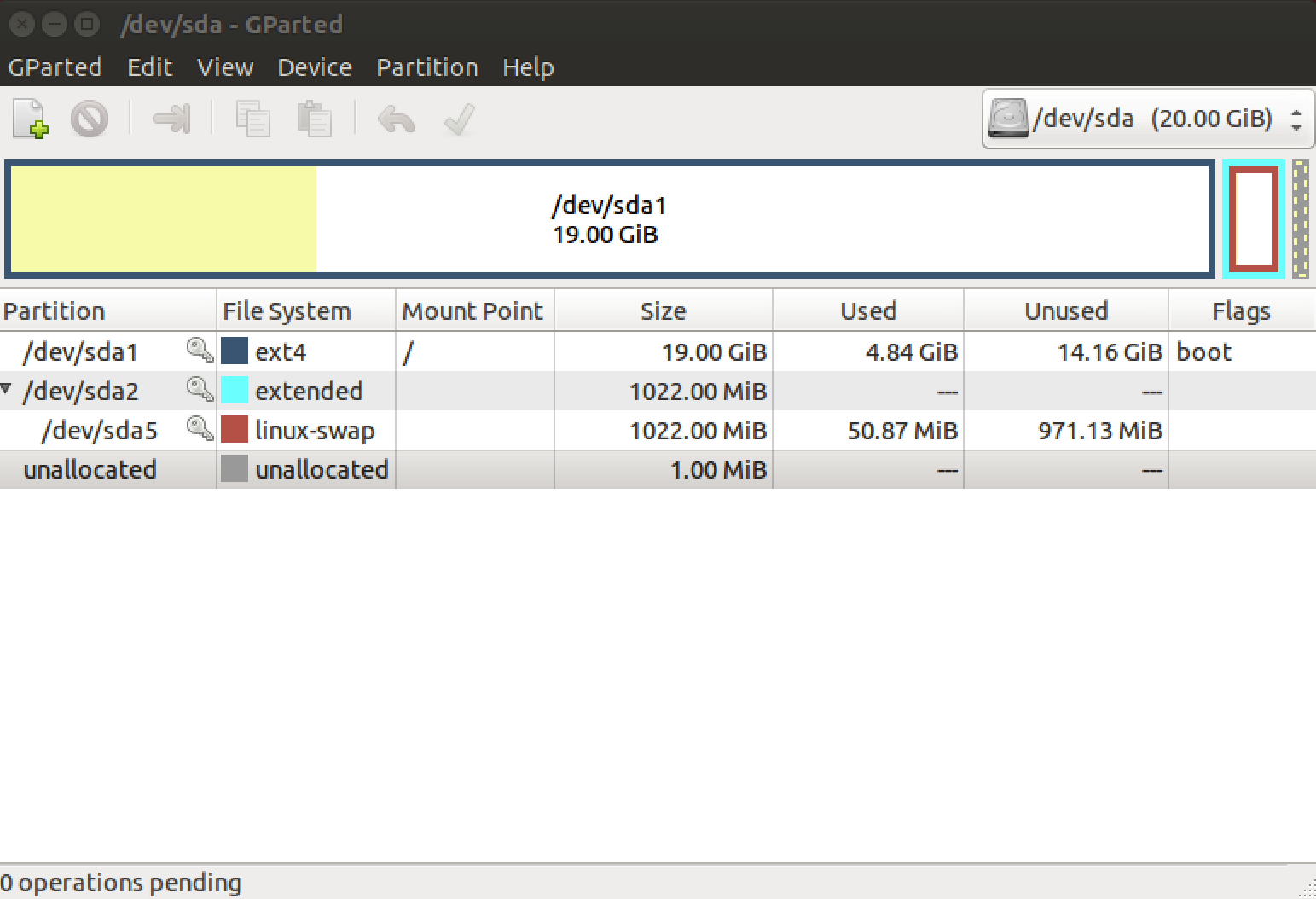Open the /dev/sda device selector dropdown
This screenshot has height=899, width=1316.
(1147, 119)
